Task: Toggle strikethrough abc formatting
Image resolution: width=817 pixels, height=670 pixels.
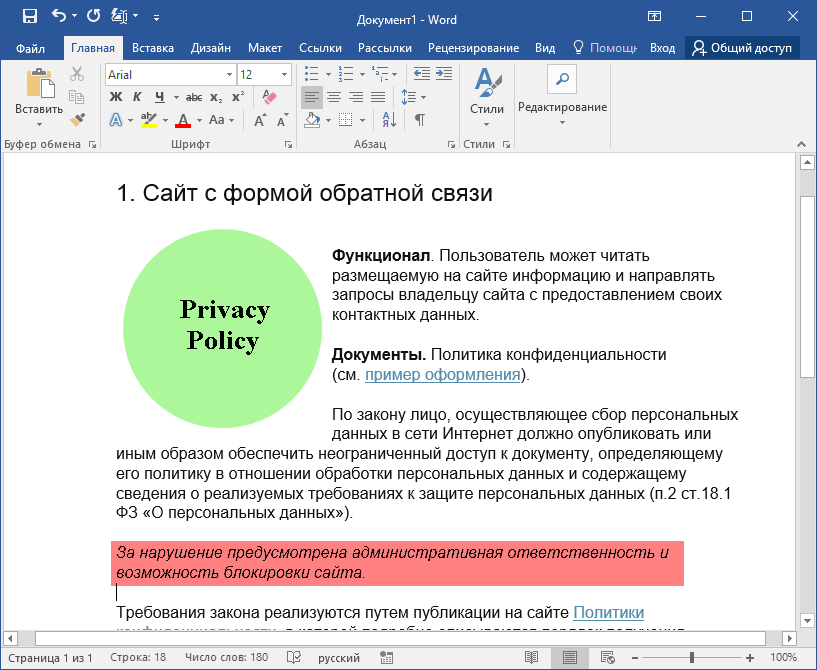Action: (x=194, y=97)
